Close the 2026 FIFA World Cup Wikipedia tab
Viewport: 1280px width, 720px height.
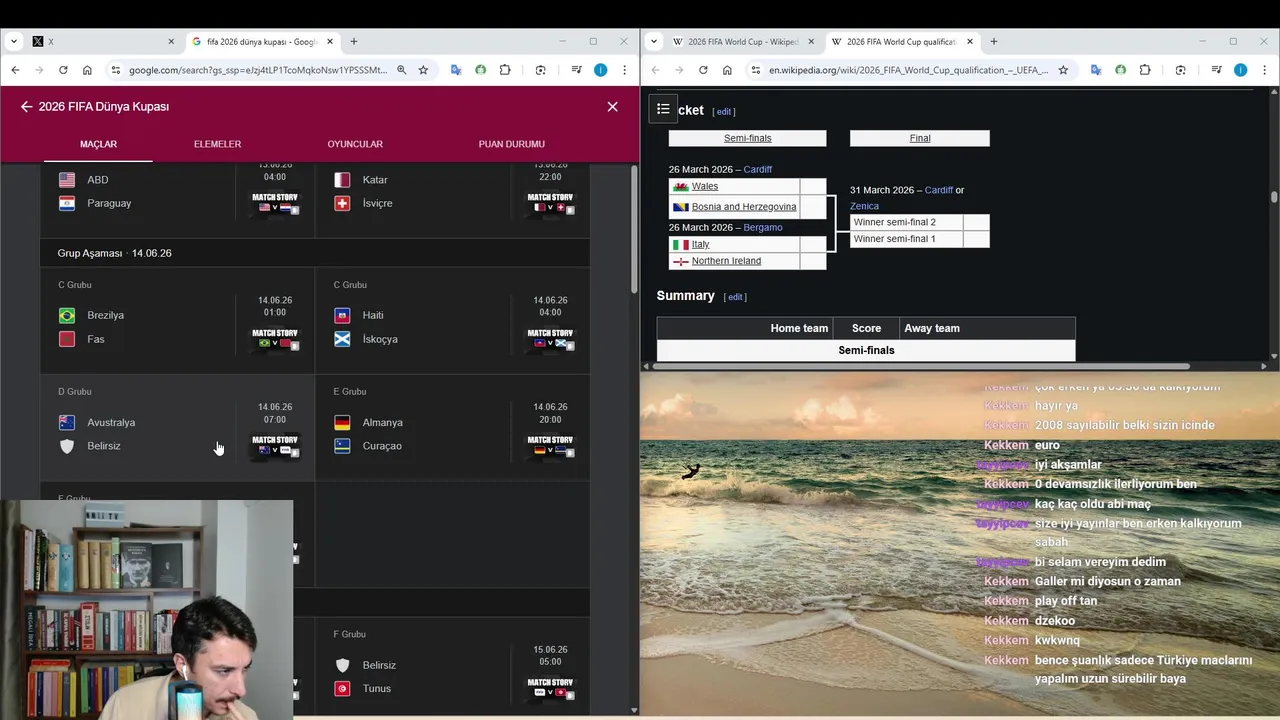[811, 42]
